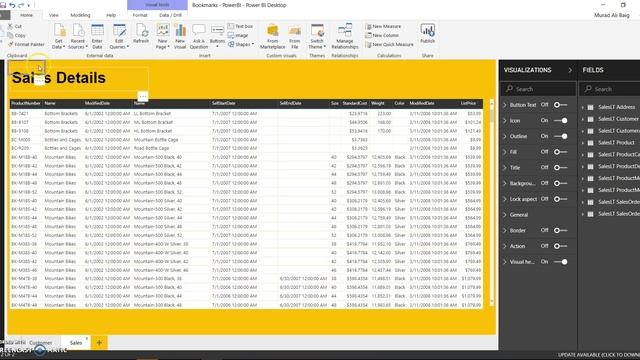Screen dimensions: 640x360
Task: Open the Modeling ribbon tab
Action: coord(80,15)
